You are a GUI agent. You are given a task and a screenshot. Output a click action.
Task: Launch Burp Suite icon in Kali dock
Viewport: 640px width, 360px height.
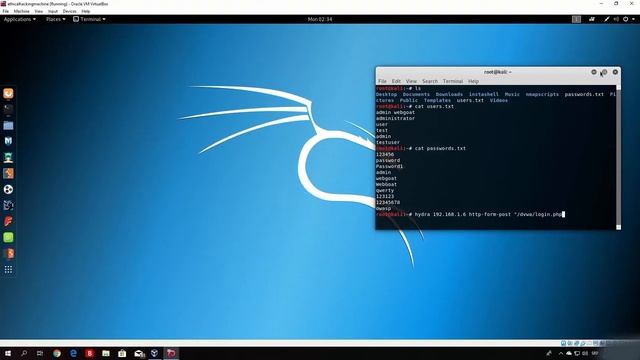[x=8, y=173]
